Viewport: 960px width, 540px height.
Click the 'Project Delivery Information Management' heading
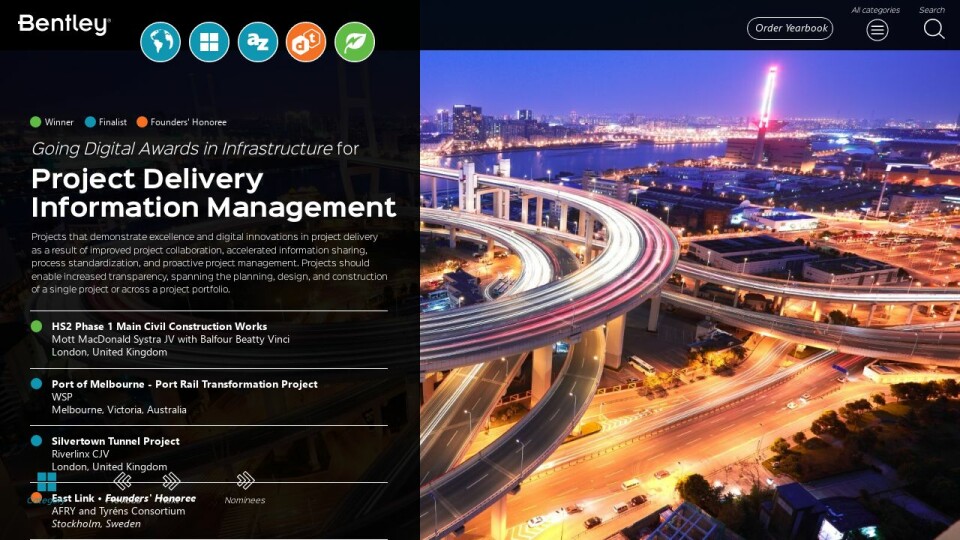(x=214, y=193)
